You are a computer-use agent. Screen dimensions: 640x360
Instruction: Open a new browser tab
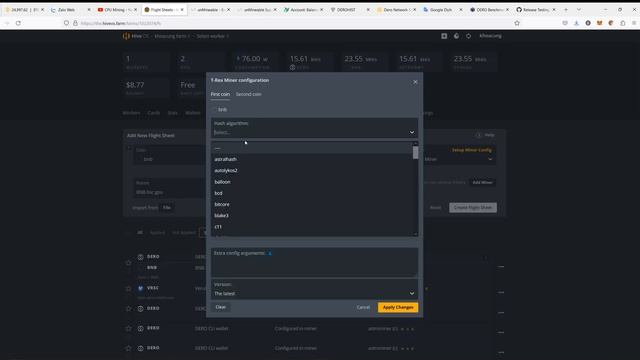point(566,10)
